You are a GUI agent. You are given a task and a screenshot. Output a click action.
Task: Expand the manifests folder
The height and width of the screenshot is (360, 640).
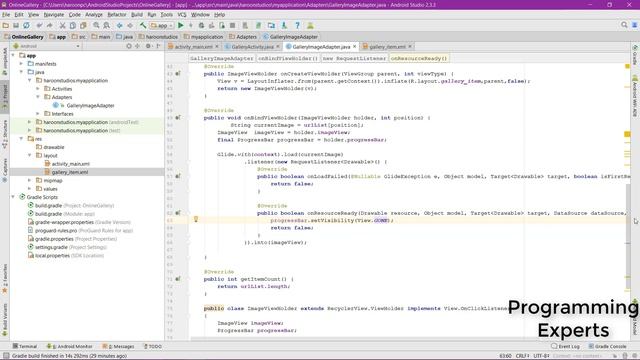click(22, 64)
